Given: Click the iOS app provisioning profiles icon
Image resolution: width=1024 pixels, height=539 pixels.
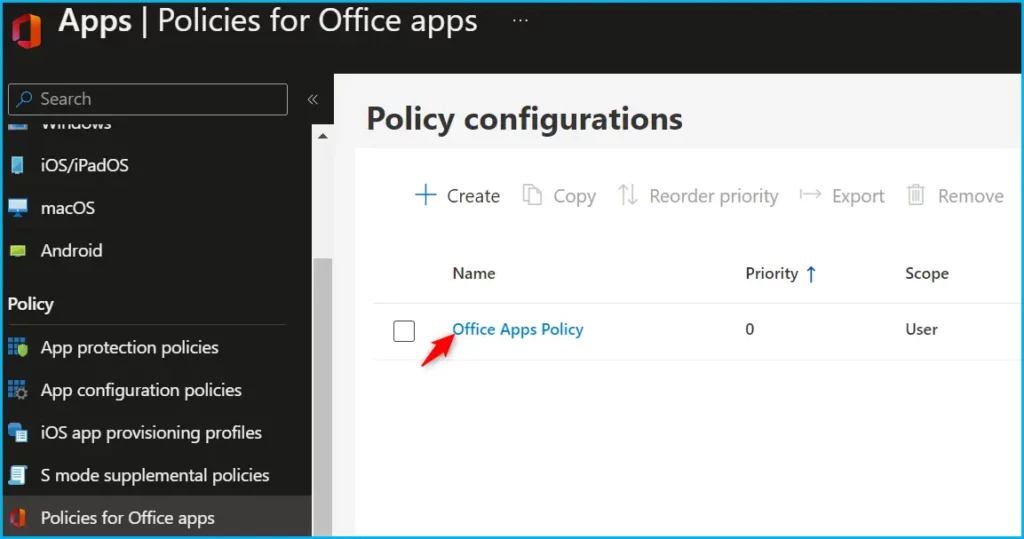Looking at the screenshot, I should tap(18, 433).
